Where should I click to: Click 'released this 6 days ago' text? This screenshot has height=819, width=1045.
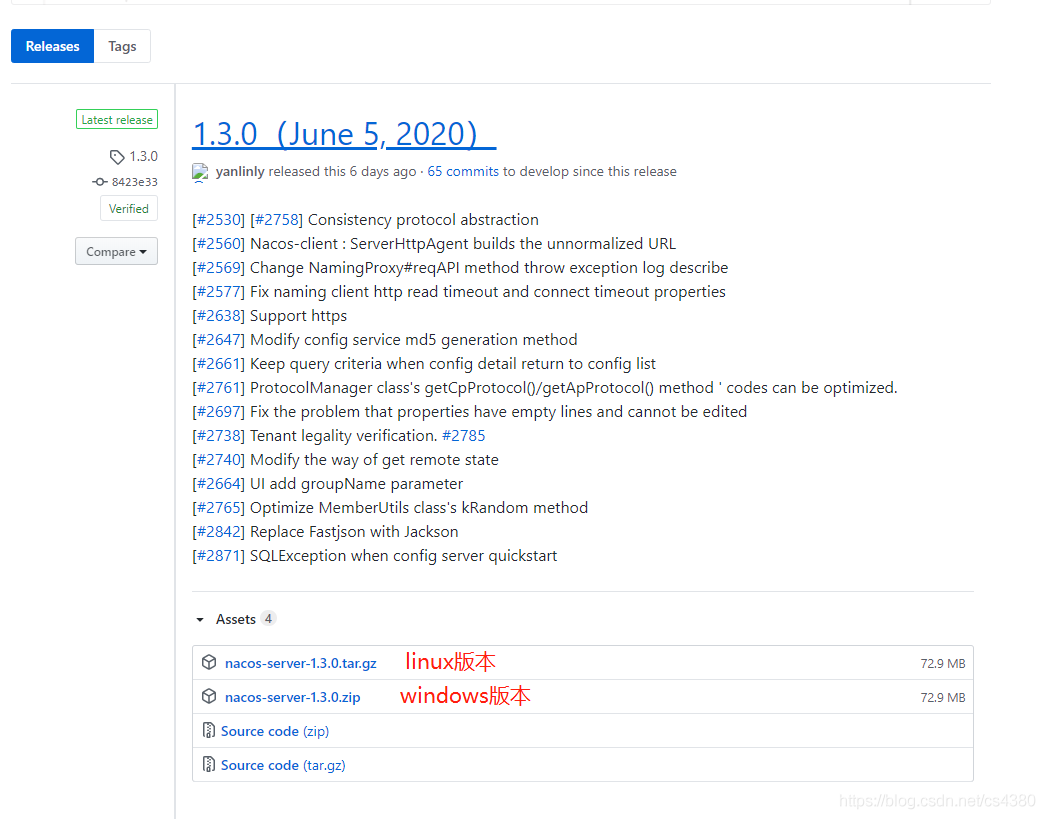point(343,171)
